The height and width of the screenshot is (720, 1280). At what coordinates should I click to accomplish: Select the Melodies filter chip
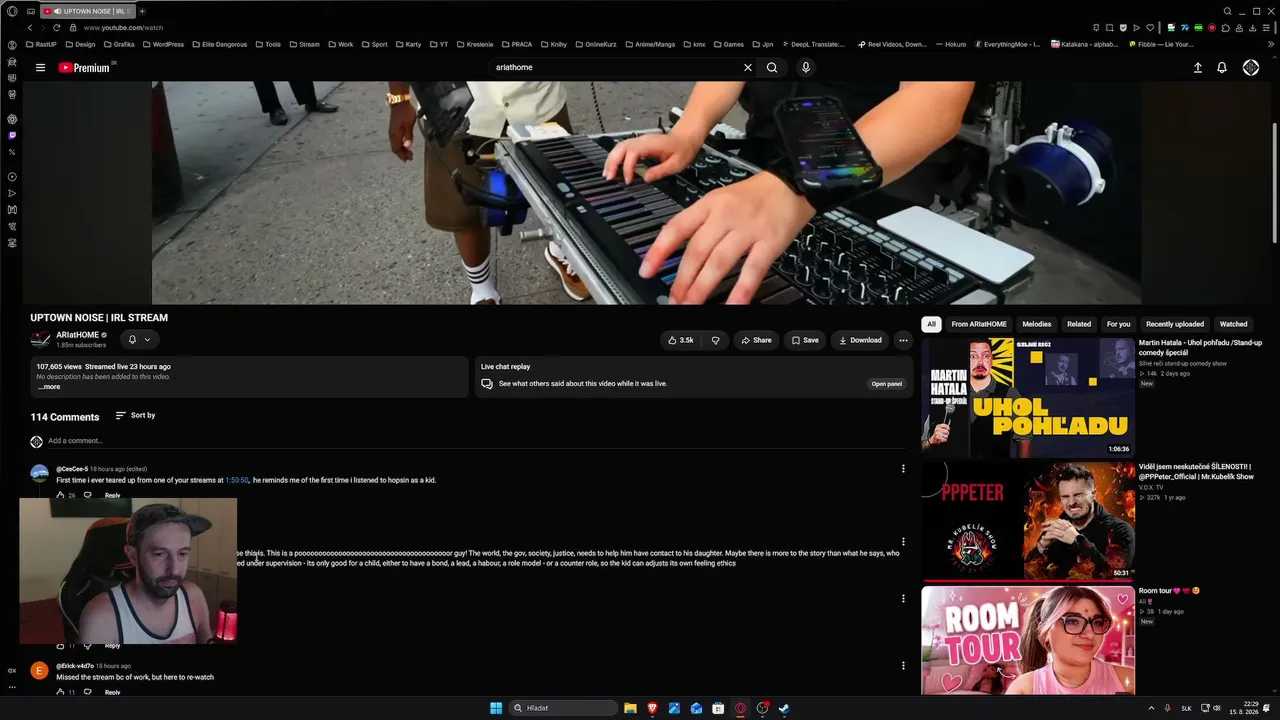pyautogui.click(x=1037, y=324)
